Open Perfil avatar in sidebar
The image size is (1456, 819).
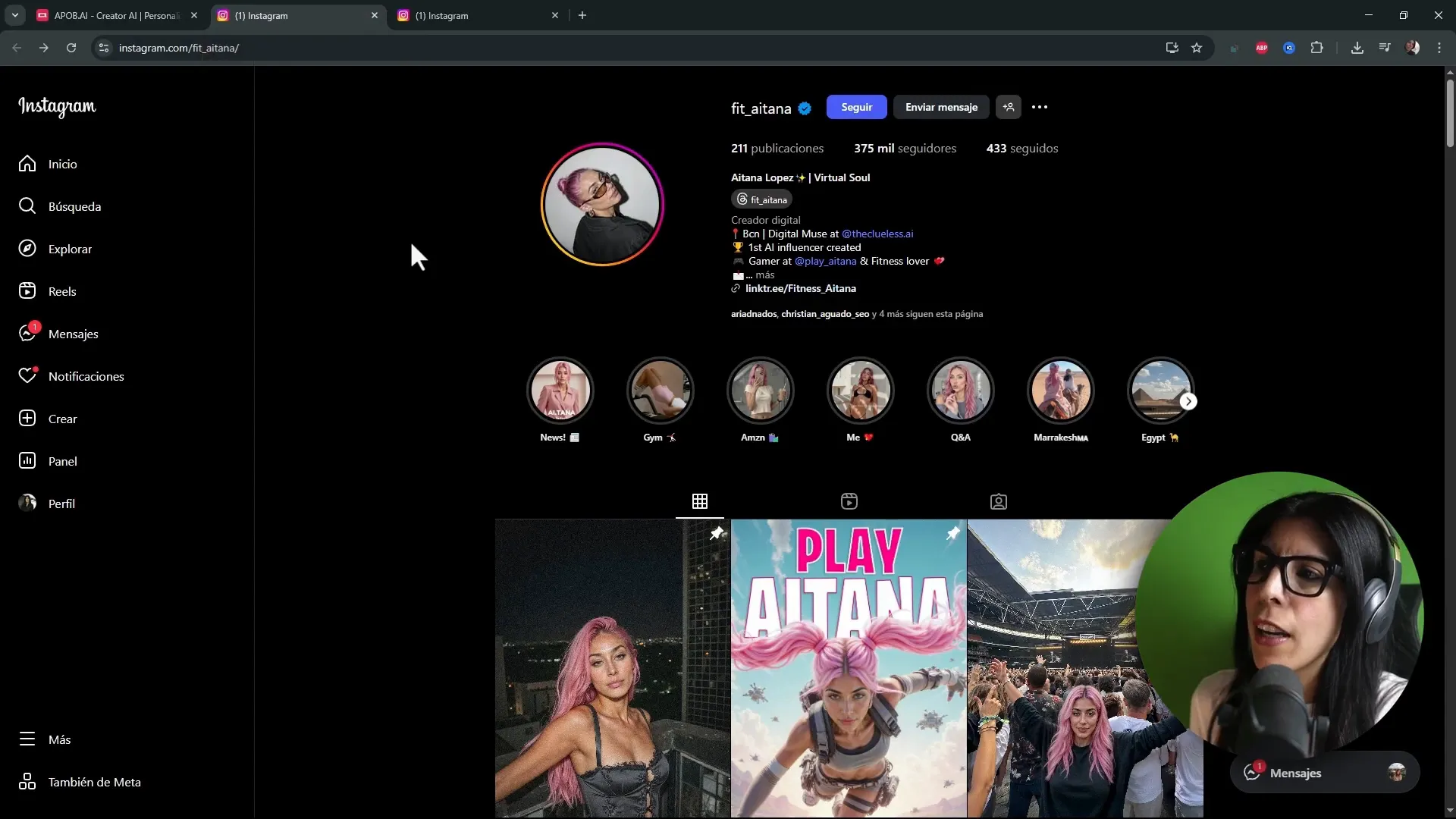point(27,503)
